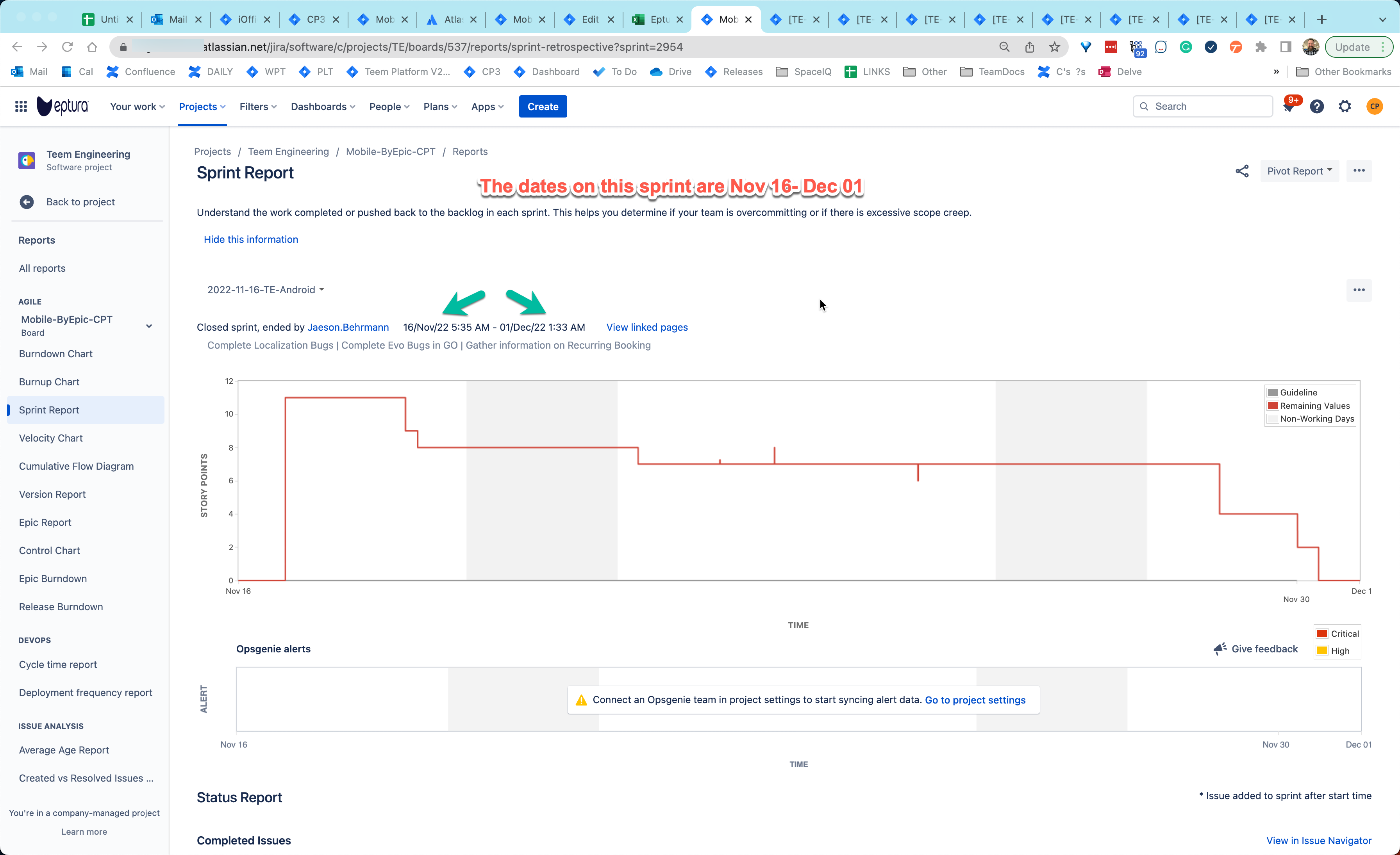Click the Critical red legend swatch

(1322, 634)
